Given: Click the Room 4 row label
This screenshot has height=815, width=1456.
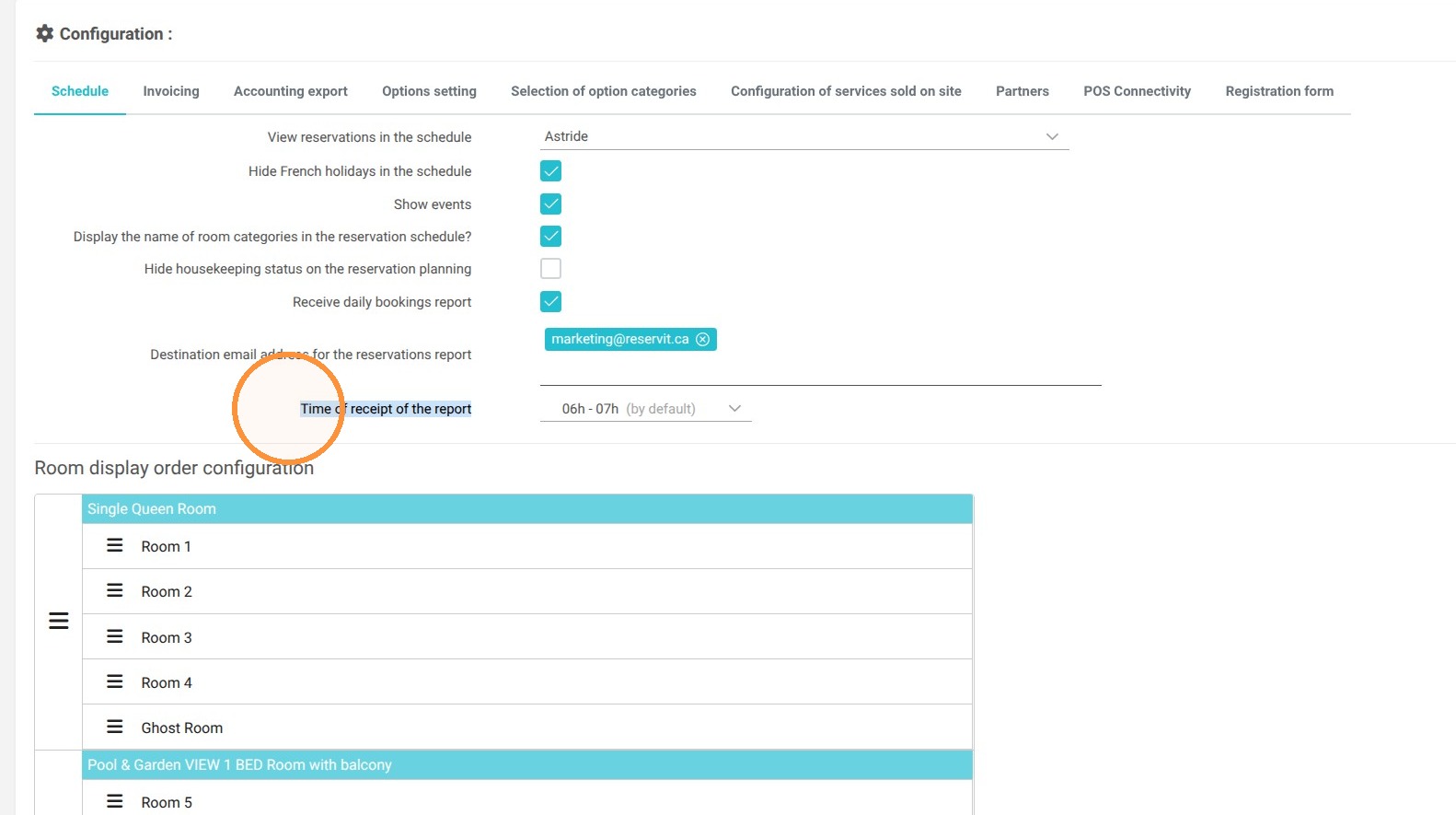Looking at the screenshot, I should (x=167, y=682).
